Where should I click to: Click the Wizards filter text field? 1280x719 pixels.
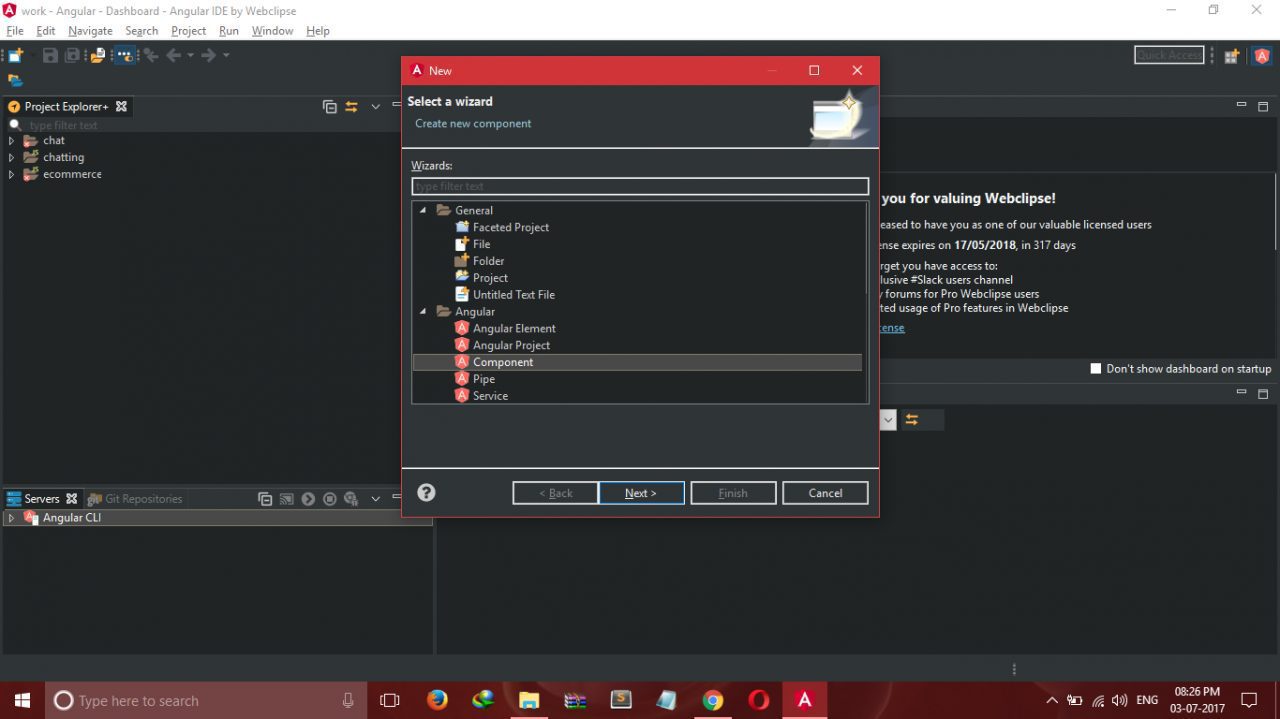[640, 187]
